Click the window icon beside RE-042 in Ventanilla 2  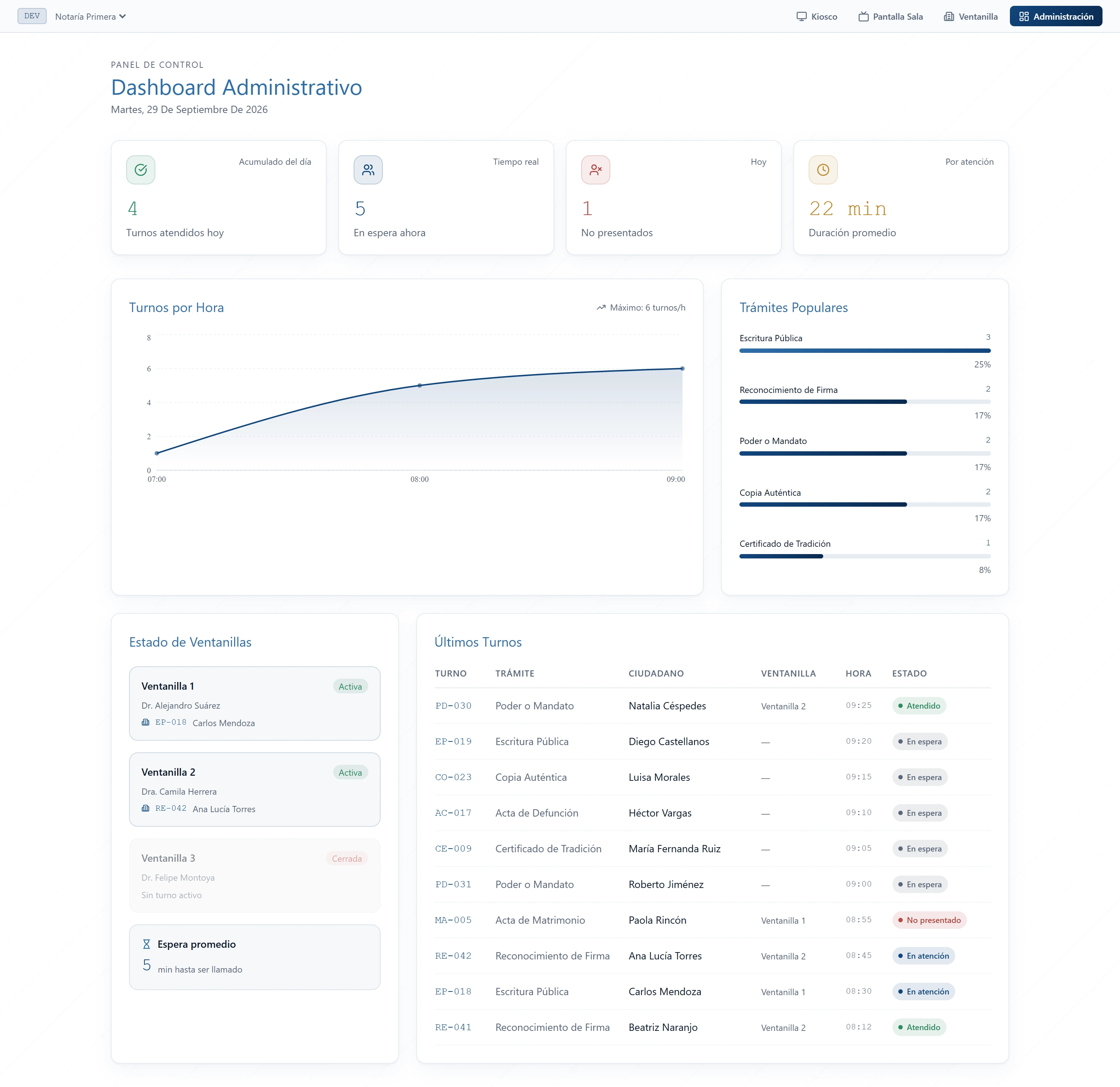[x=146, y=808]
